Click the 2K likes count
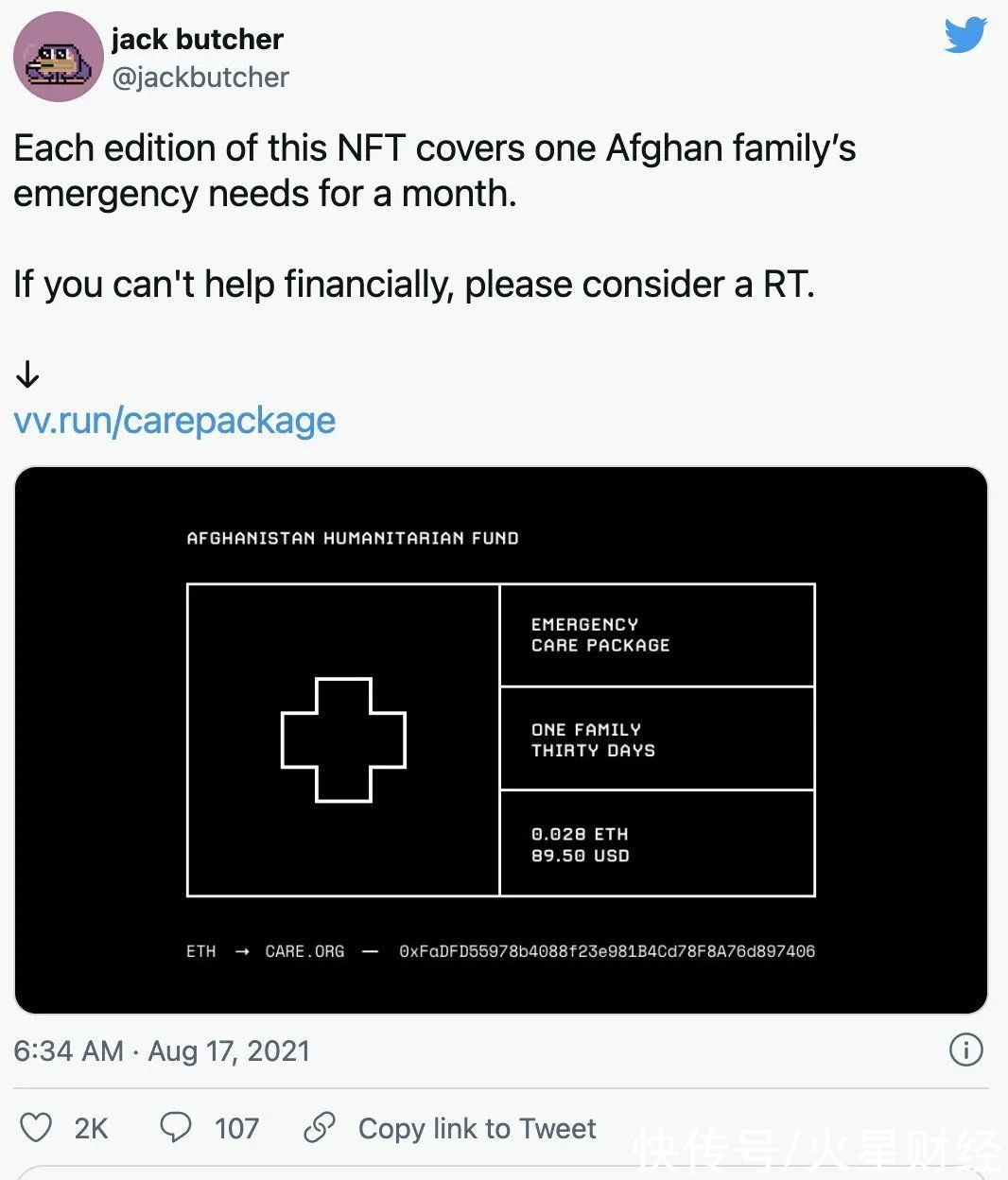 [x=92, y=1128]
